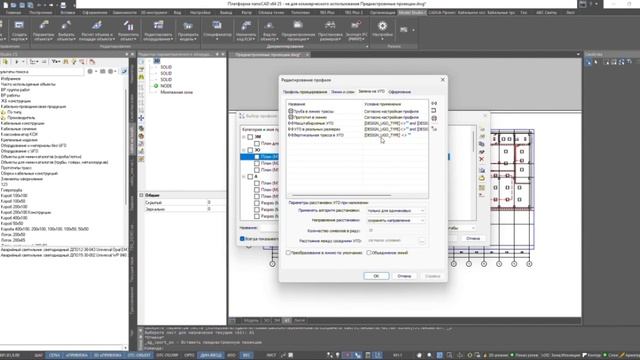Click the Specifier ribbon icon

pyautogui.click(x=217, y=26)
